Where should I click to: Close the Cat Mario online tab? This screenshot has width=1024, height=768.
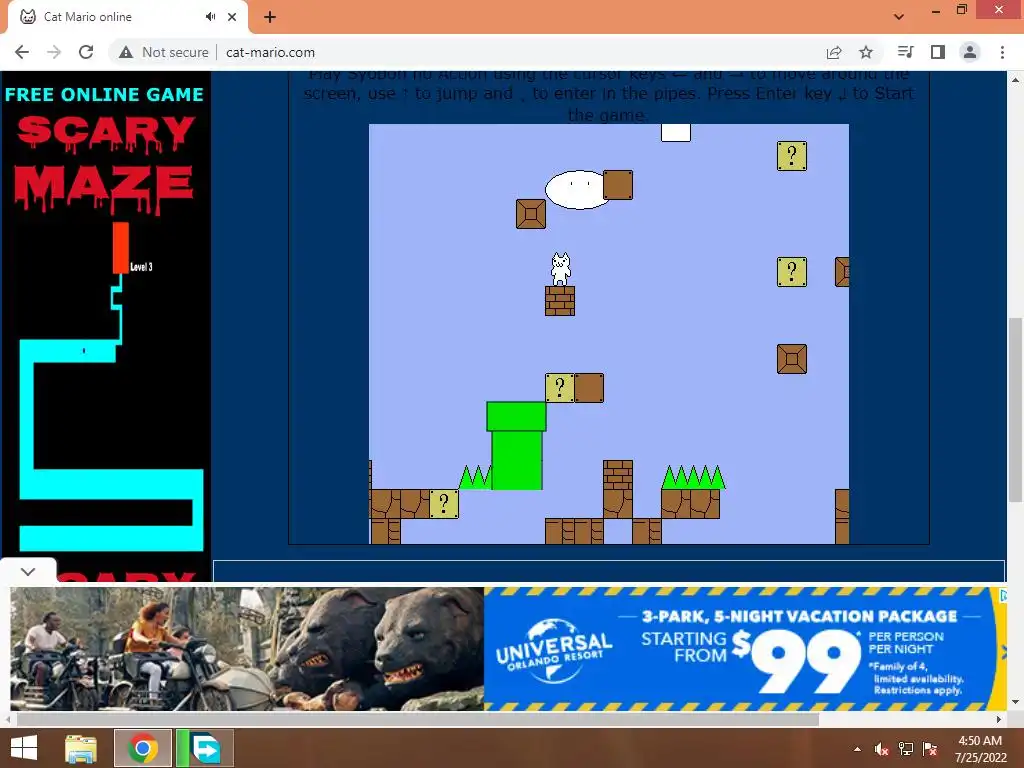pyautogui.click(x=232, y=17)
